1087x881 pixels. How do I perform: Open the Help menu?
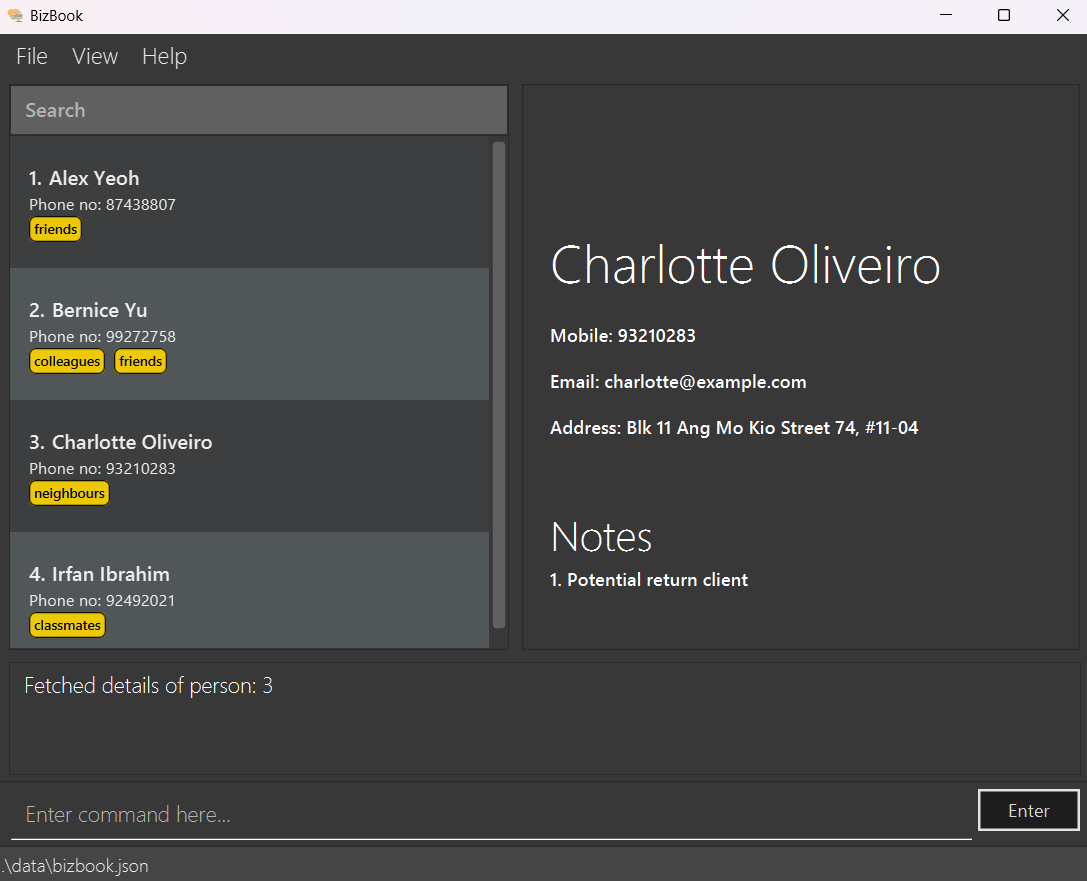[164, 57]
